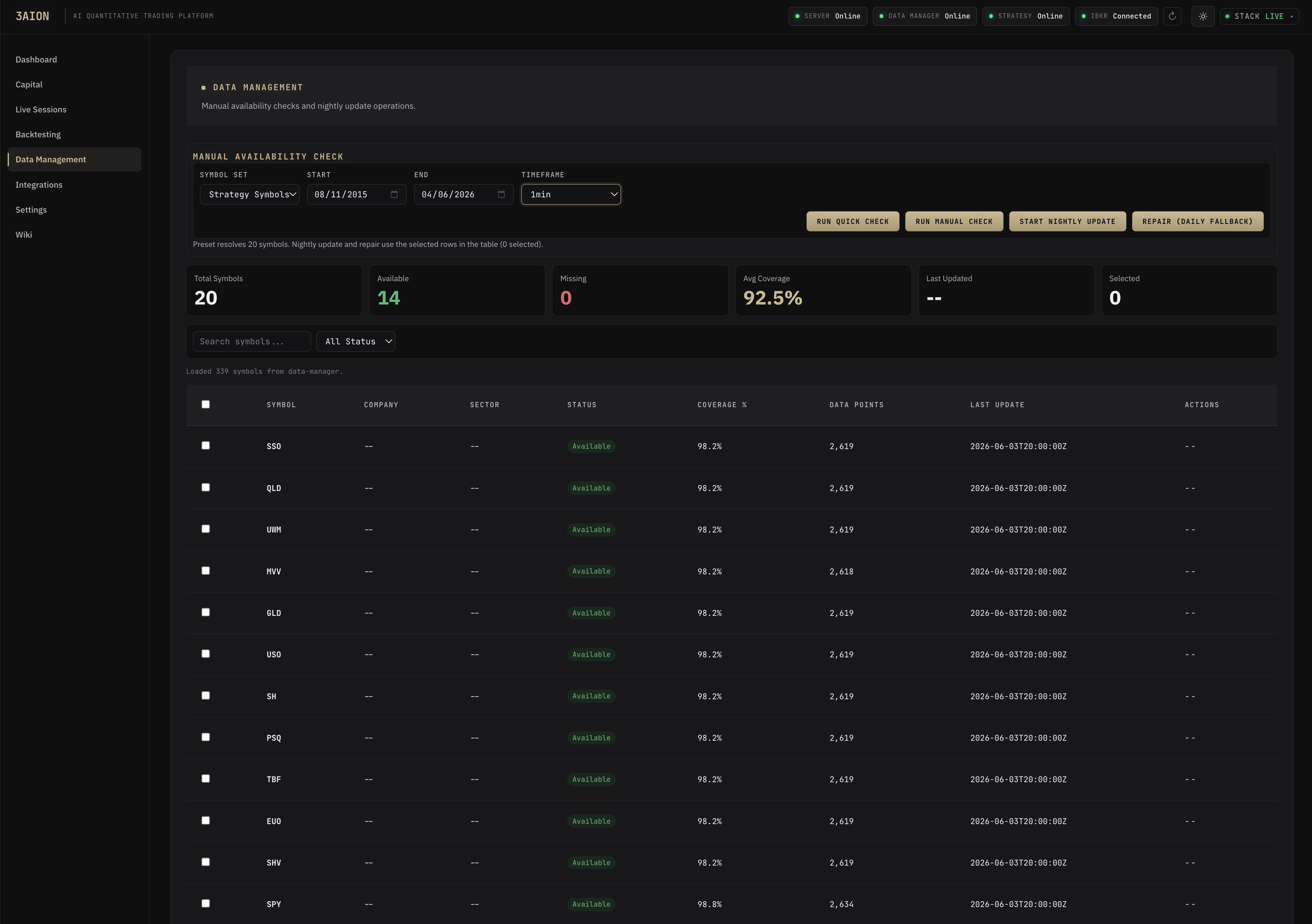
Task: Open the STACK LIVE selector
Action: click(x=1260, y=16)
